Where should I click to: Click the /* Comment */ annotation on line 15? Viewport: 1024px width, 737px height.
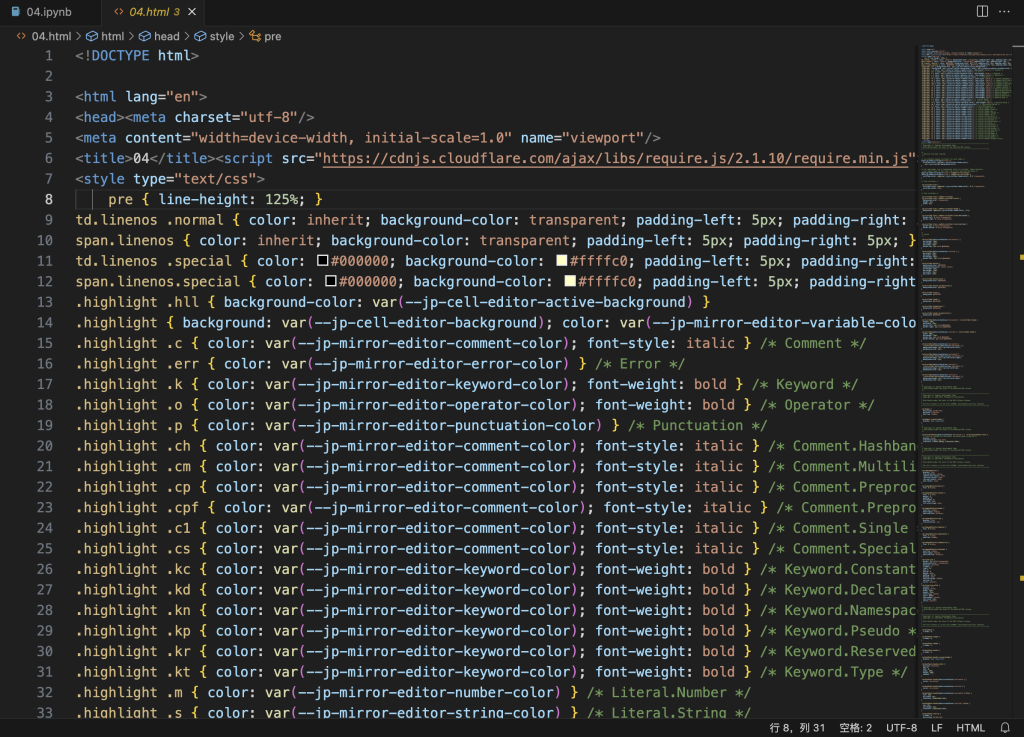click(x=813, y=343)
